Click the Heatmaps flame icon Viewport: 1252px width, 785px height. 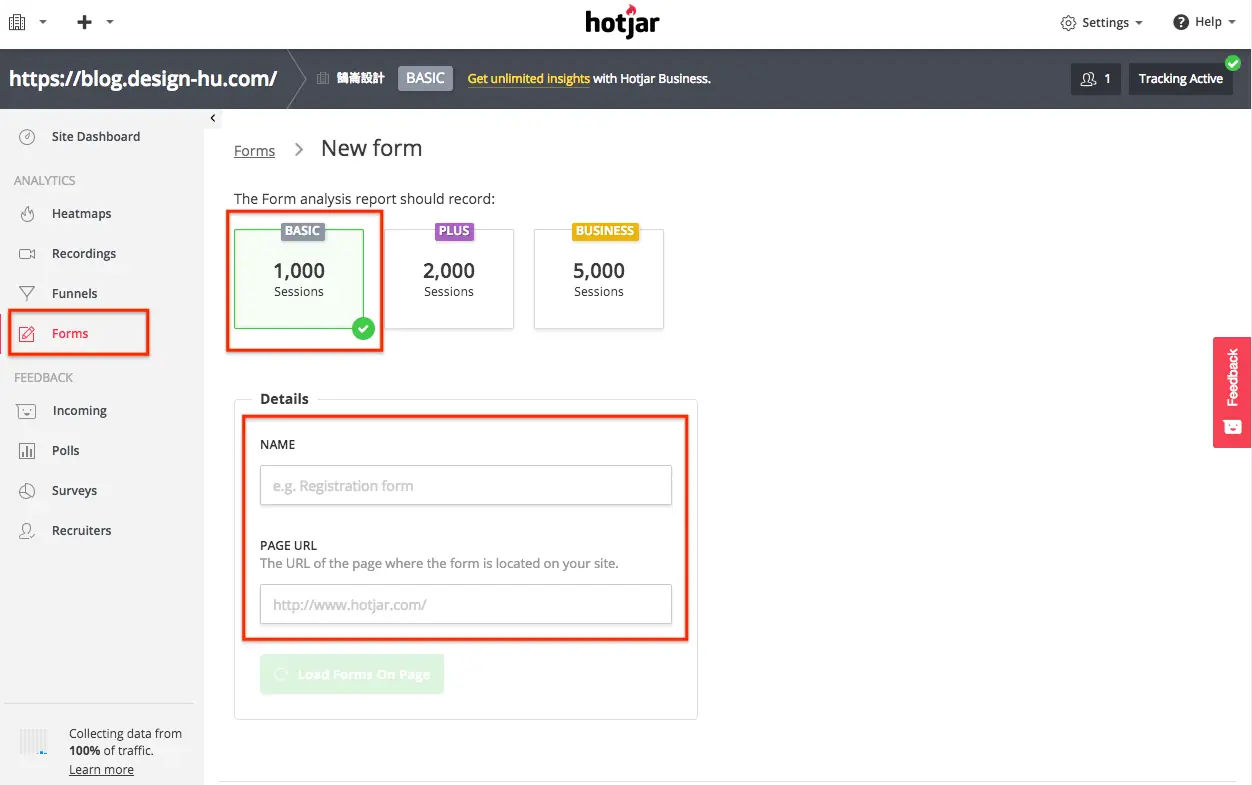[x=27, y=213]
